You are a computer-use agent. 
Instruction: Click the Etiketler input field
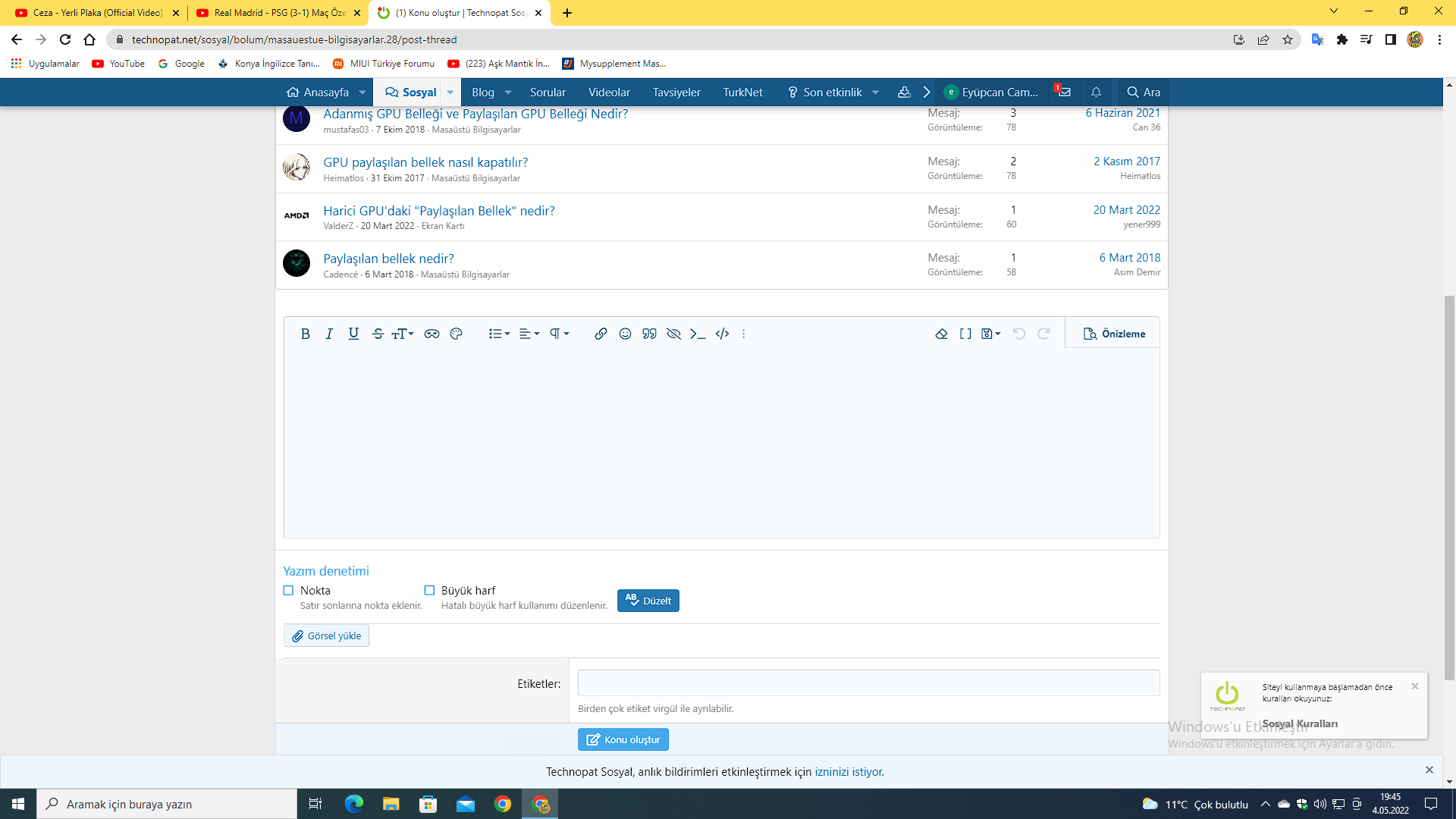click(x=868, y=682)
